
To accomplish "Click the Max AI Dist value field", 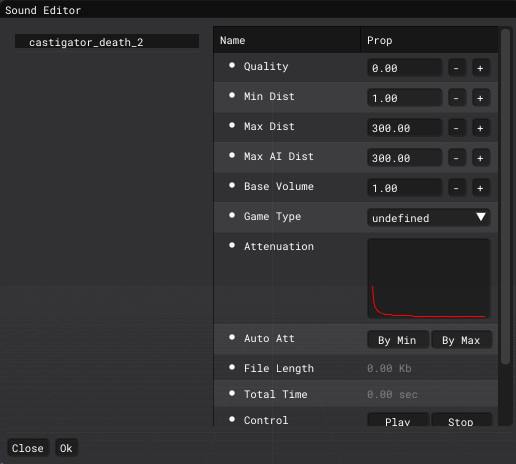I will pyautogui.click(x=405, y=158).
